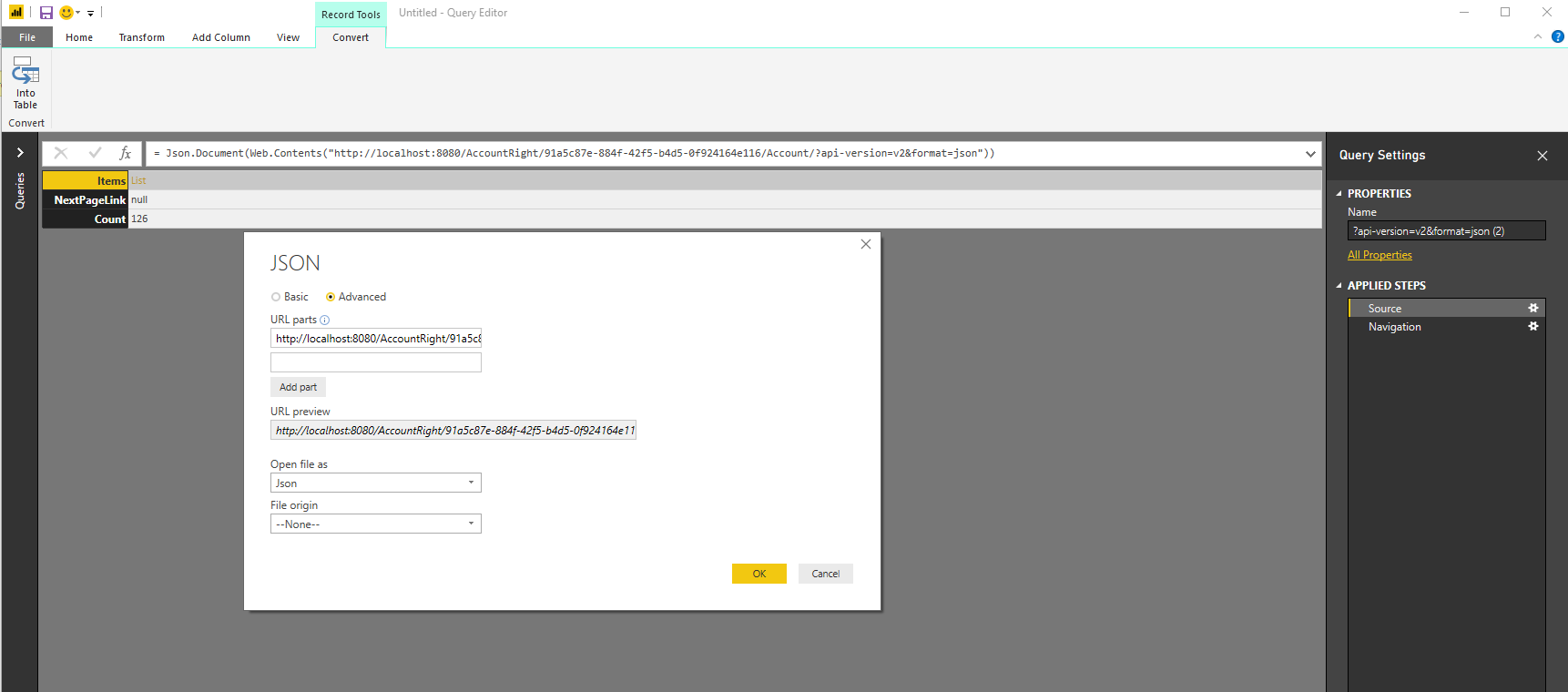Switch to the Transform ribbon tab

142,37
